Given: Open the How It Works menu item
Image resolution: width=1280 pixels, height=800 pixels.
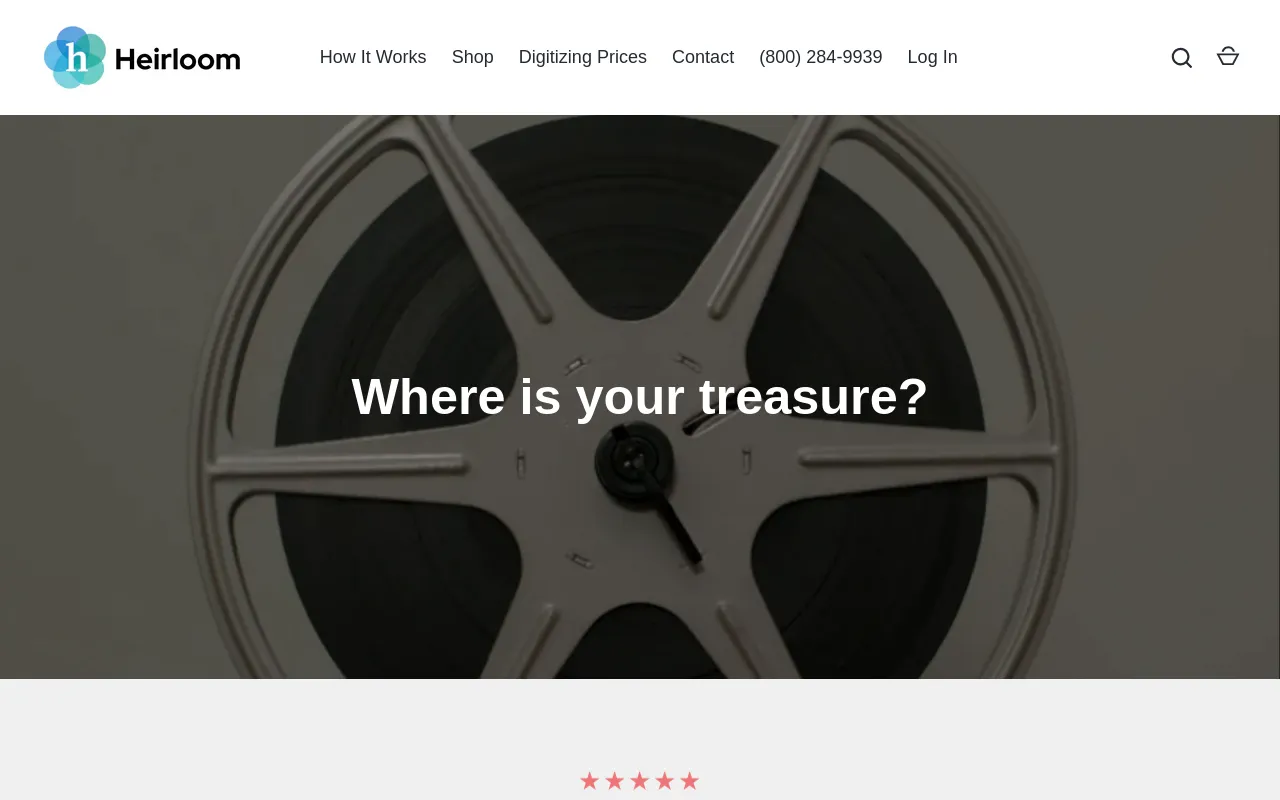Looking at the screenshot, I should point(373,57).
